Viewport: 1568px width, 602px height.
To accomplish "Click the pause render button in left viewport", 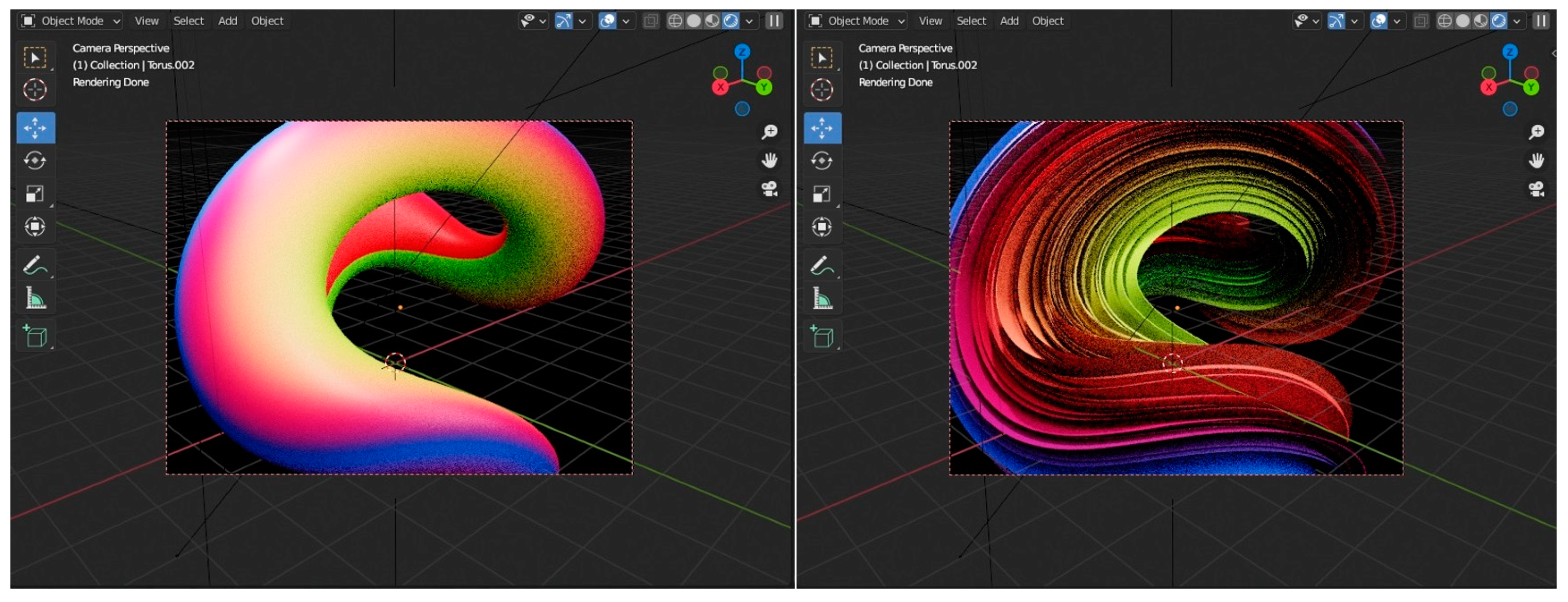I will [774, 21].
